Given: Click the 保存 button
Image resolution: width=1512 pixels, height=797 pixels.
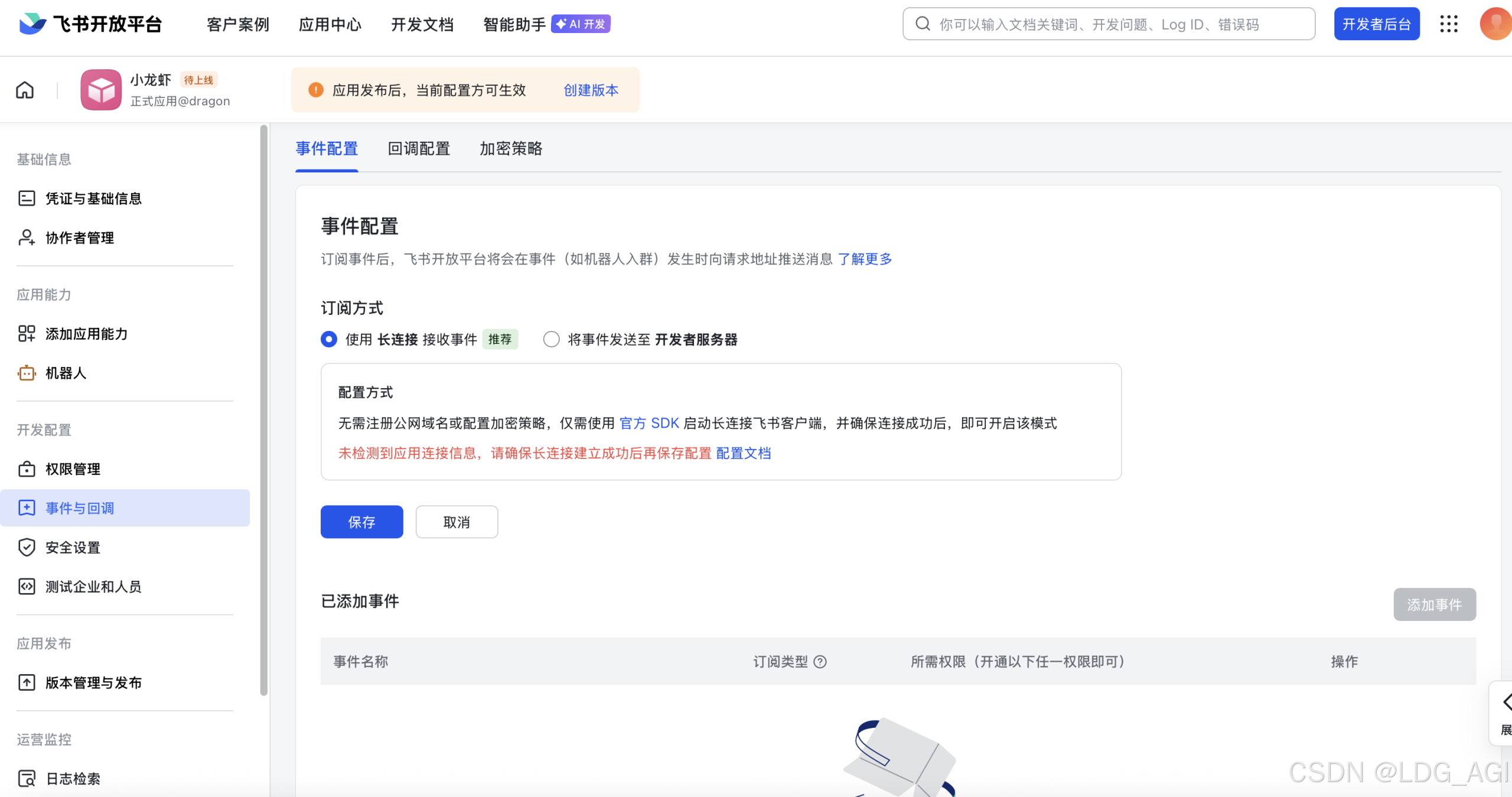Looking at the screenshot, I should [x=361, y=522].
